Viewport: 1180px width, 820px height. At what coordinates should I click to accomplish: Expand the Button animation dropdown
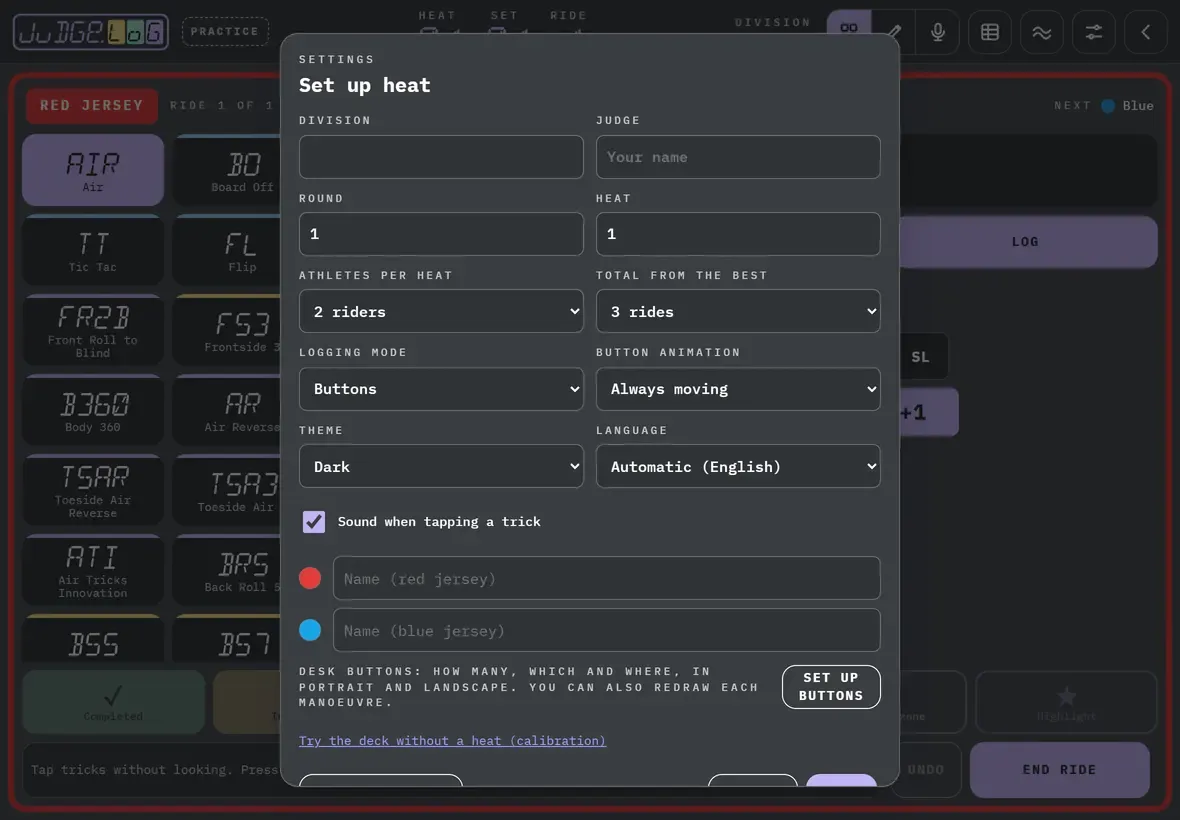point(738,389)
